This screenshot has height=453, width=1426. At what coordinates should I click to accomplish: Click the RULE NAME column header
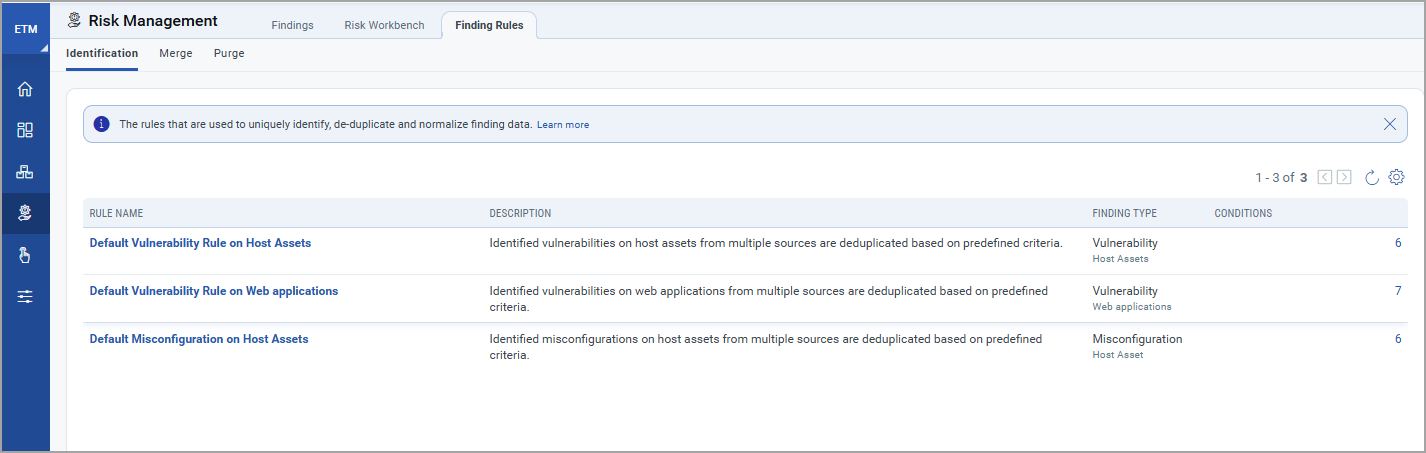tap(116, 214)
